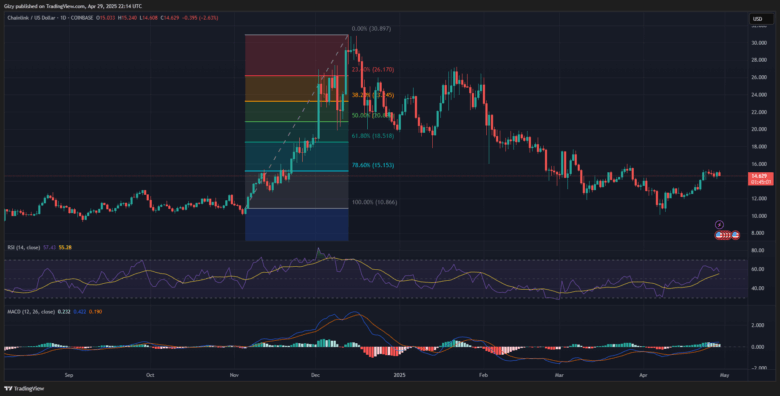
Task: Click the 30.000 price axis label
Action: pyautogui.click(x=759, y=43)
